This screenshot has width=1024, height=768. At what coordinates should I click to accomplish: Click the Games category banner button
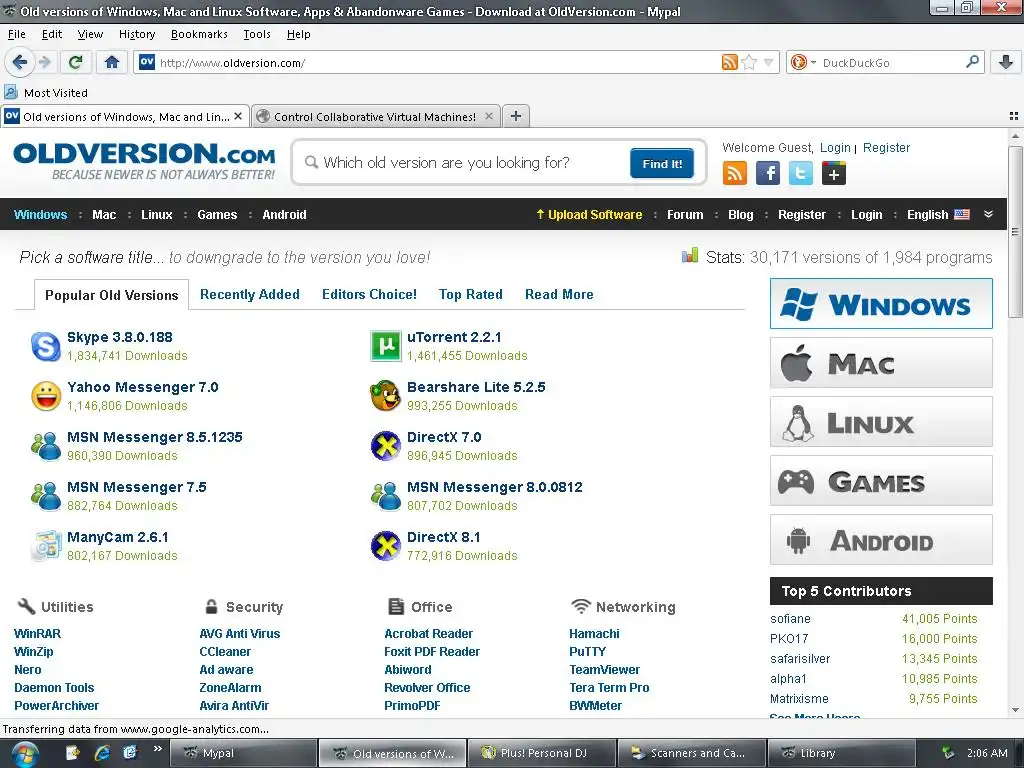point(881,481)
